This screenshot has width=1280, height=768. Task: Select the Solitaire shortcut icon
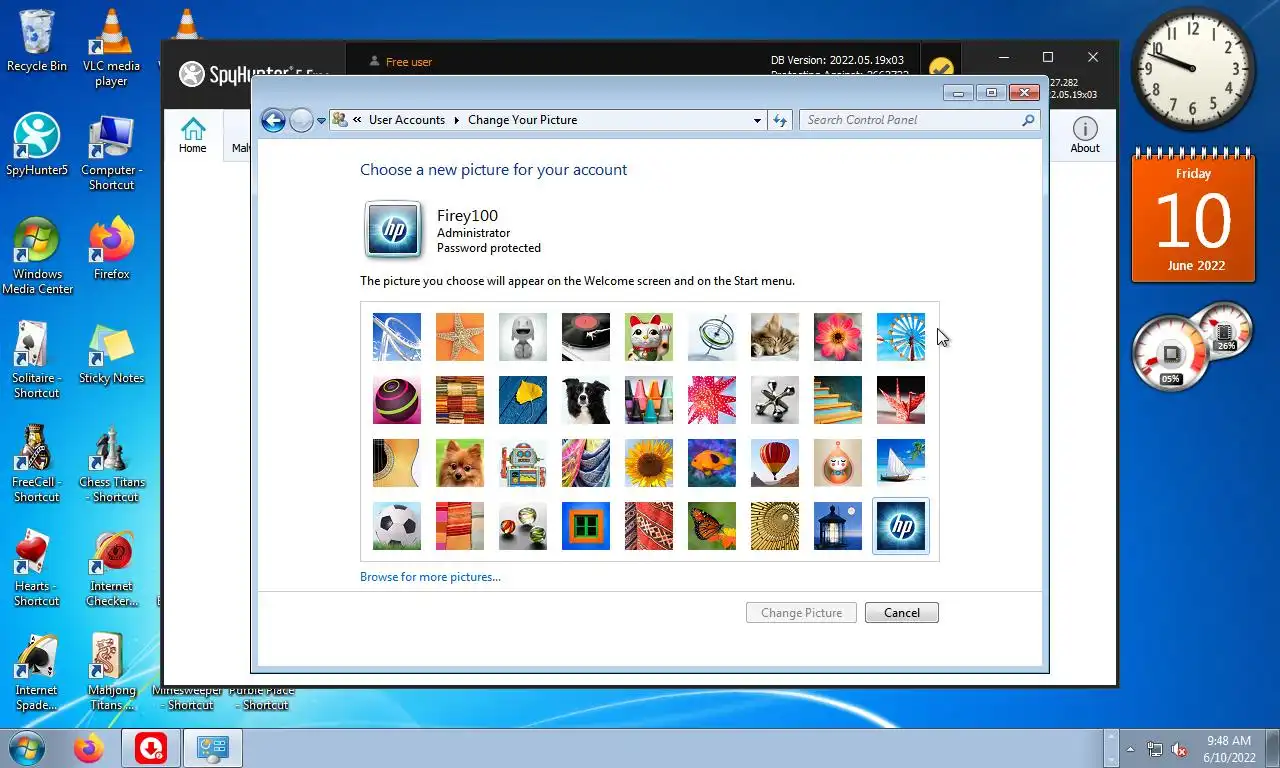[x=37, y=360]
